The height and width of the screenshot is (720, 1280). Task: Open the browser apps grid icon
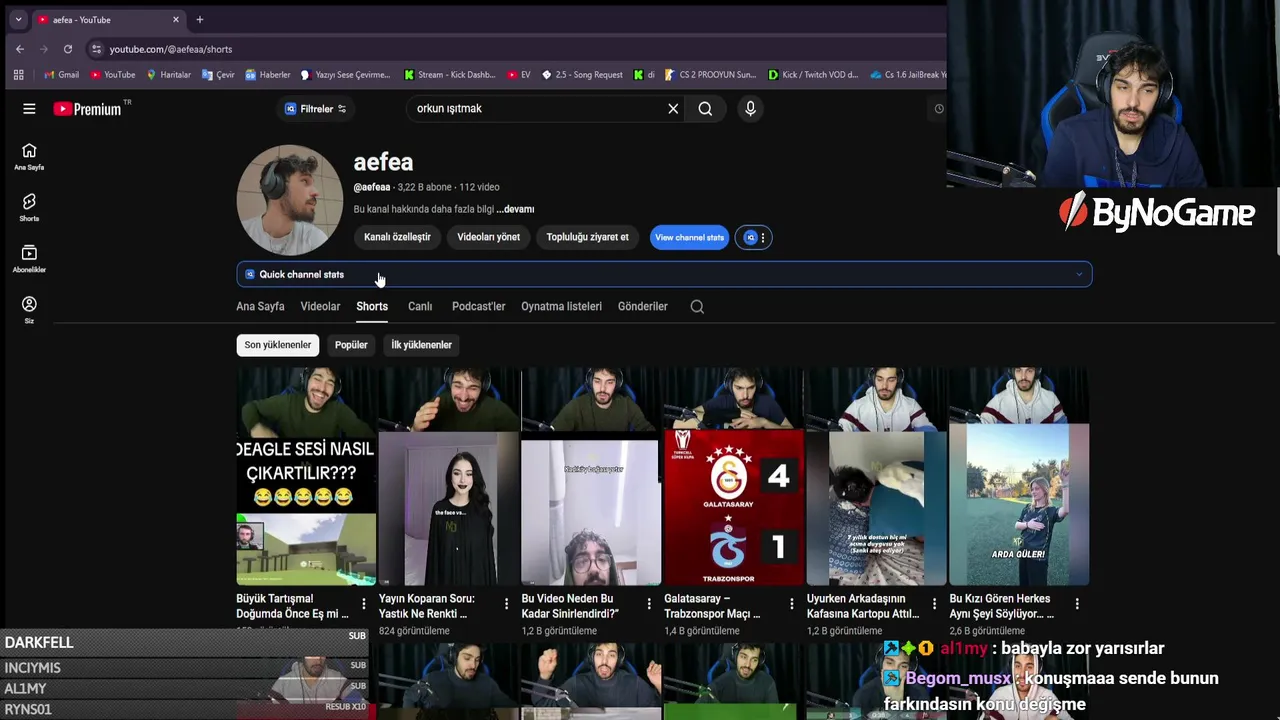[18, 75]
